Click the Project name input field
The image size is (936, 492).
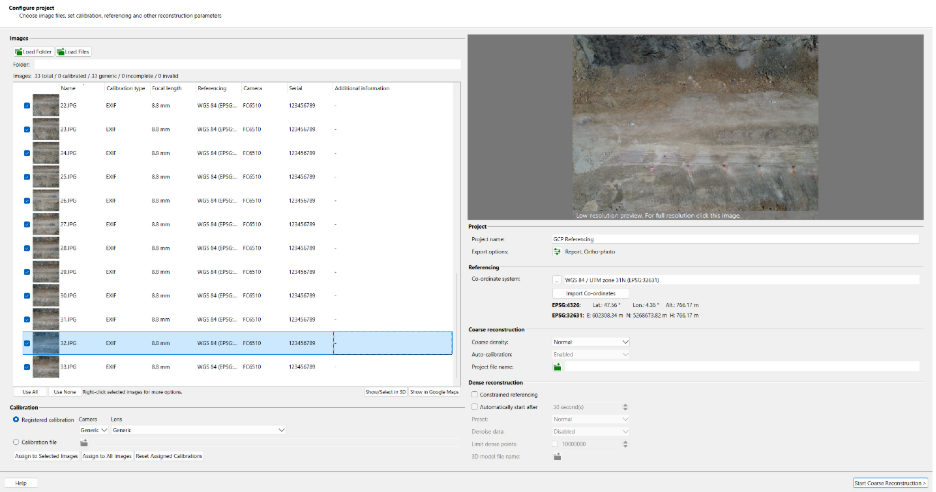point(734,240)
